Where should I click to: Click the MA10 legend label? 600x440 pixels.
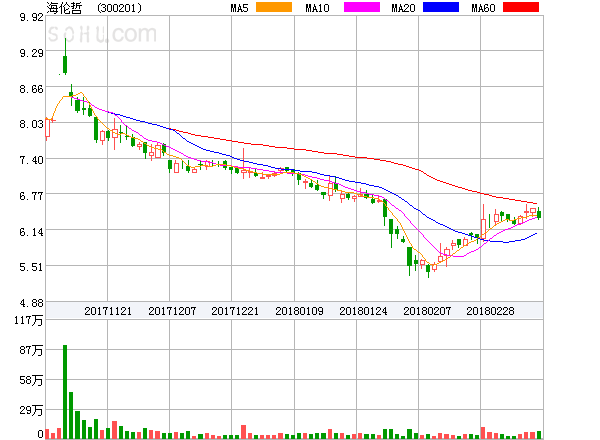pos(318,8)
